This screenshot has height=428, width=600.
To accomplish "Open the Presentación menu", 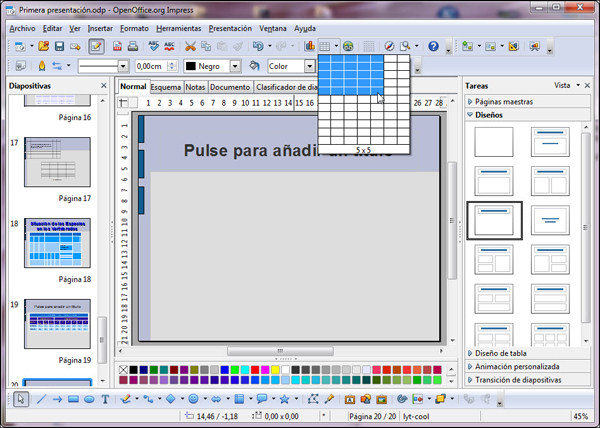I will [230, 29].
